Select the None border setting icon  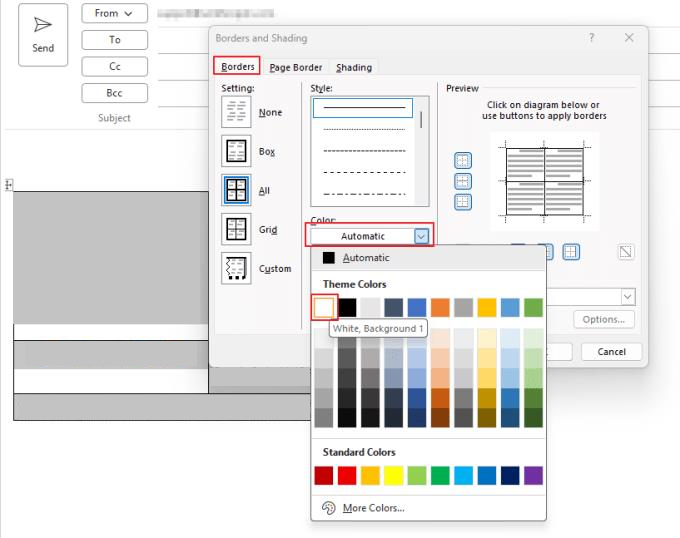[236, 112]
